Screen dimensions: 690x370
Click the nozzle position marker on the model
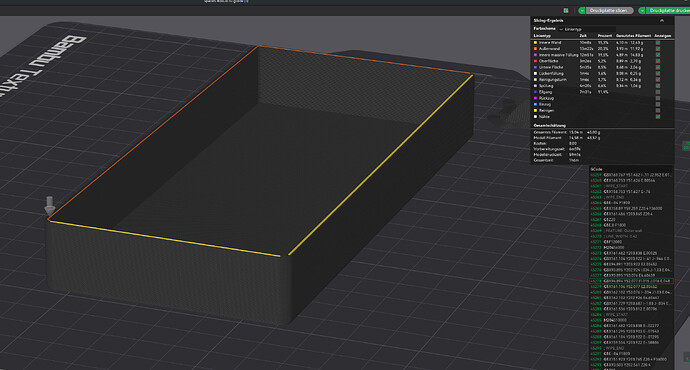click(50, 206)
